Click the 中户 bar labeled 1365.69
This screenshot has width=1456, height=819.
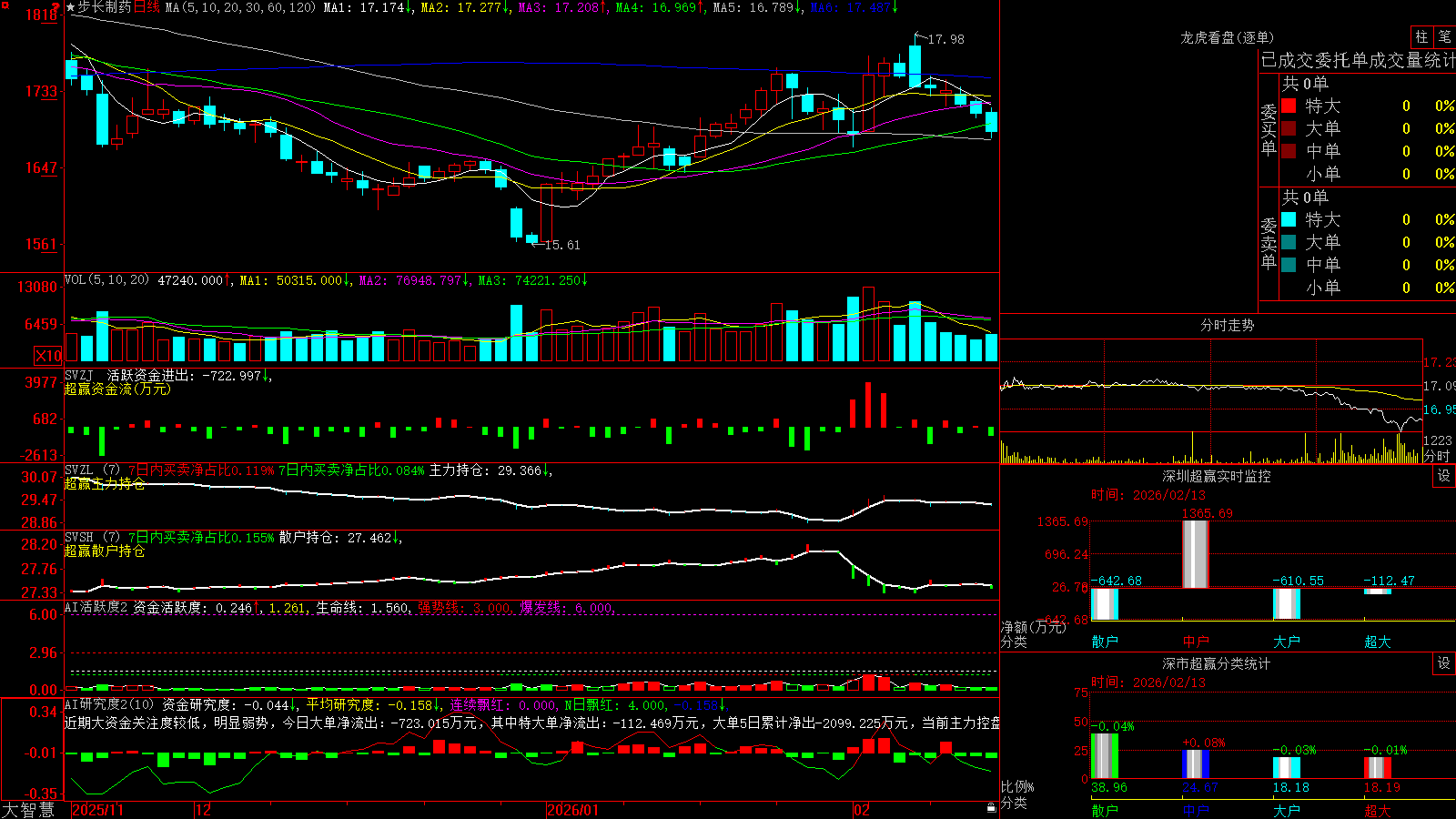[x=1196, y=554]
